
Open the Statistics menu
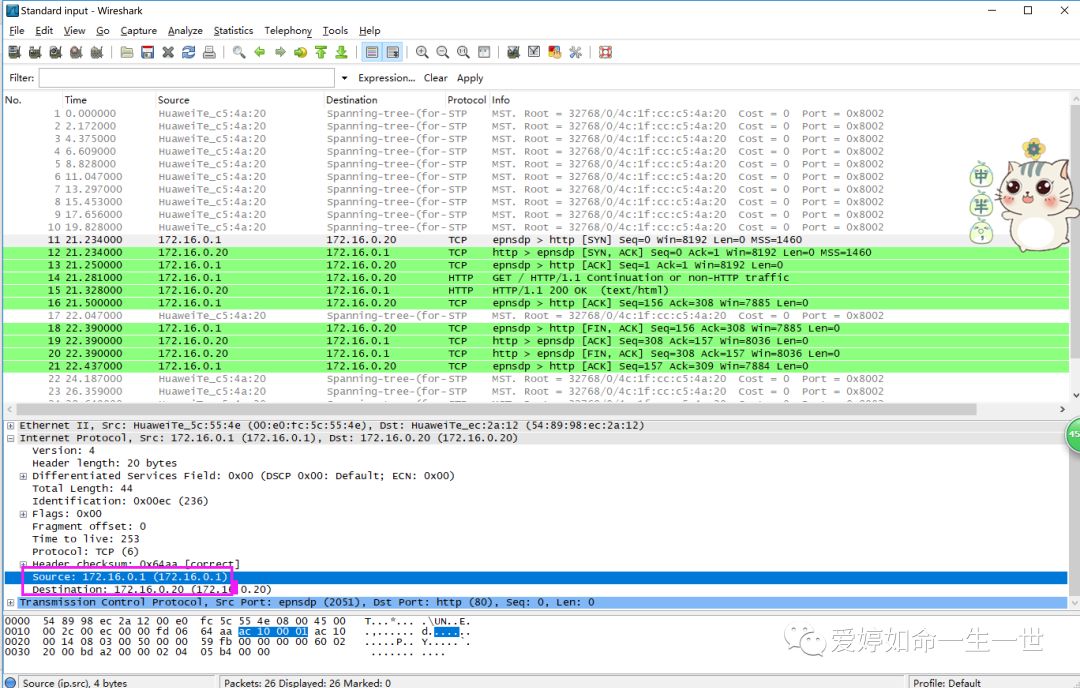[233, 30]
